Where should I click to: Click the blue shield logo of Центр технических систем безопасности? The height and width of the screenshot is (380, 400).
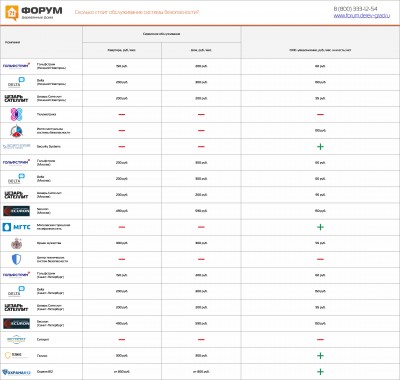point(16,259)
